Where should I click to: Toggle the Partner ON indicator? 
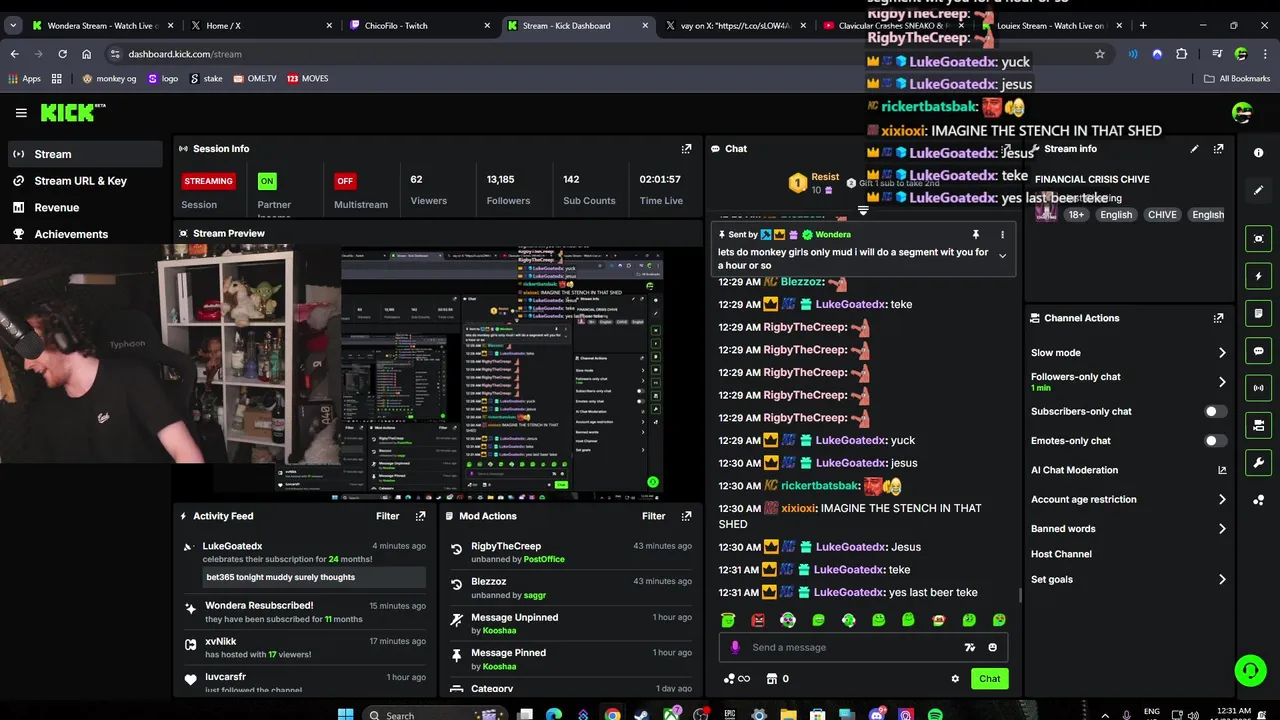click(266, 181)
